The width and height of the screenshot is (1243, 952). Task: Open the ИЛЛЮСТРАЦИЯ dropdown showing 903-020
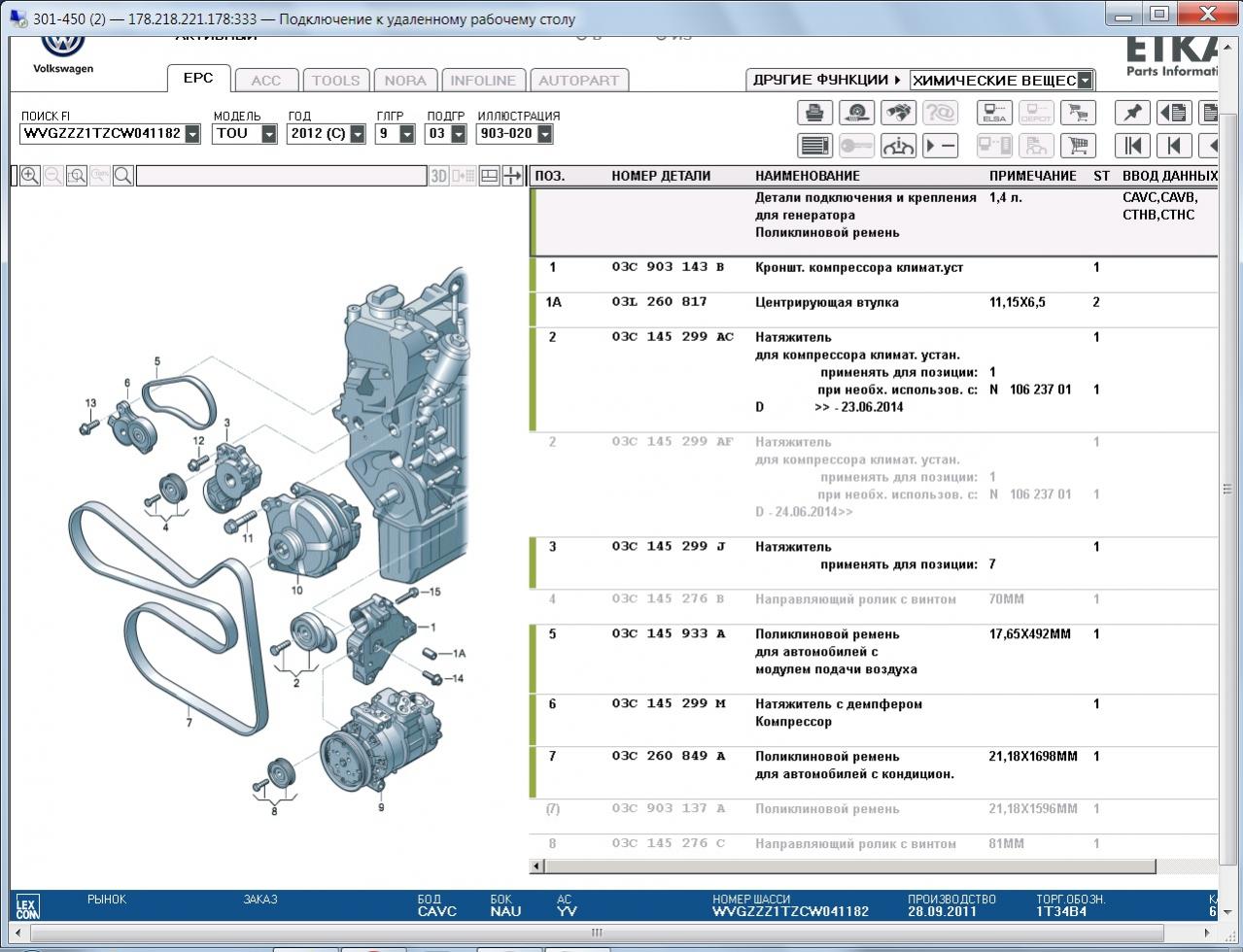point(544,133)
